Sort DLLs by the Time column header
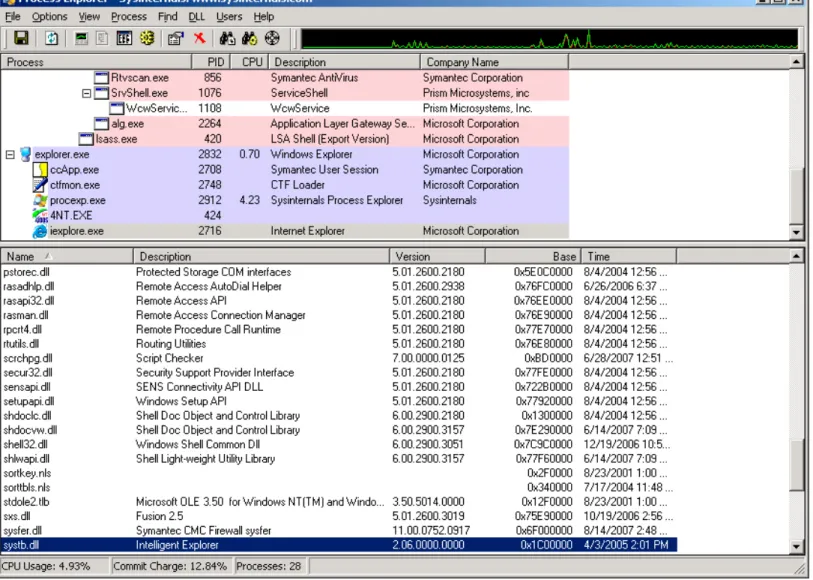Screen dimensions: 813x580 pyautogui.click(x=628, y=257)
